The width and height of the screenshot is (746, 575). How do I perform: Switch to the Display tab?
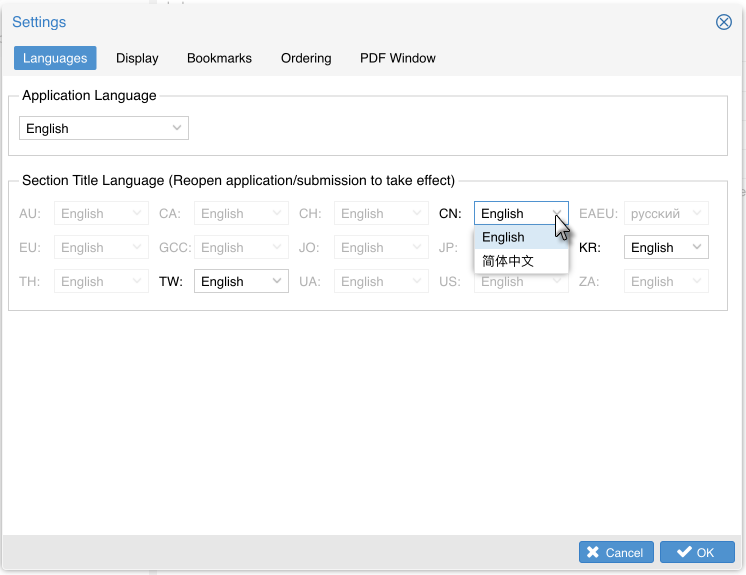[x=137, y=58]
